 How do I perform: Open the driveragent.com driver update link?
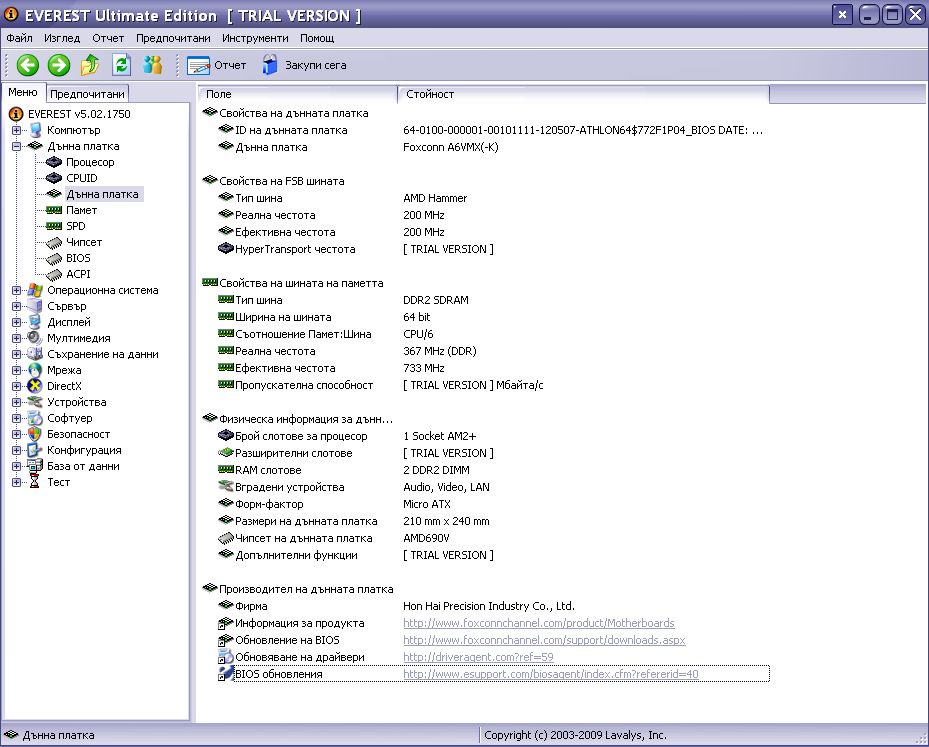tap(478, 656)
